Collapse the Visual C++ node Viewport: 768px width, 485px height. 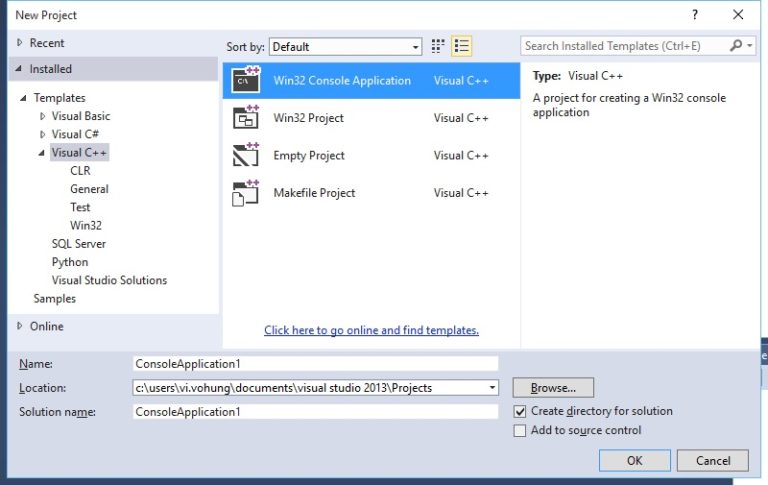41,152
